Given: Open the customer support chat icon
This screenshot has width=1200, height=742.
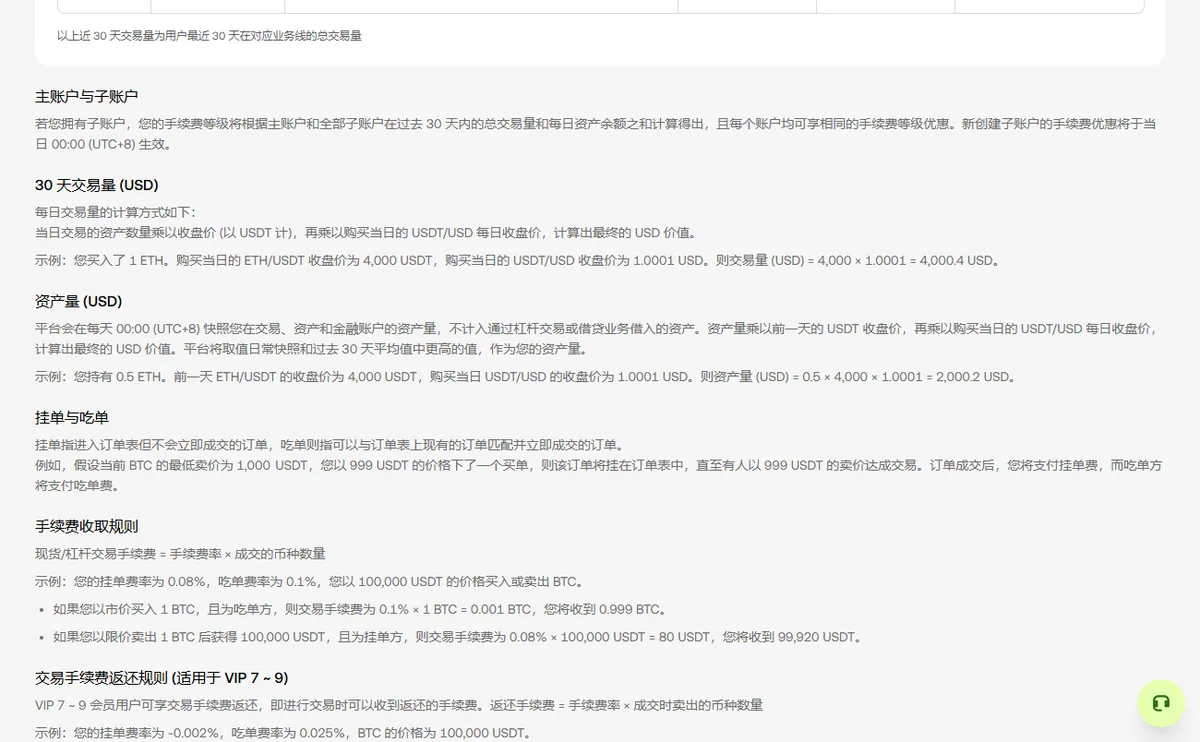Looking at the screenshot, I should pos(1160,703).
